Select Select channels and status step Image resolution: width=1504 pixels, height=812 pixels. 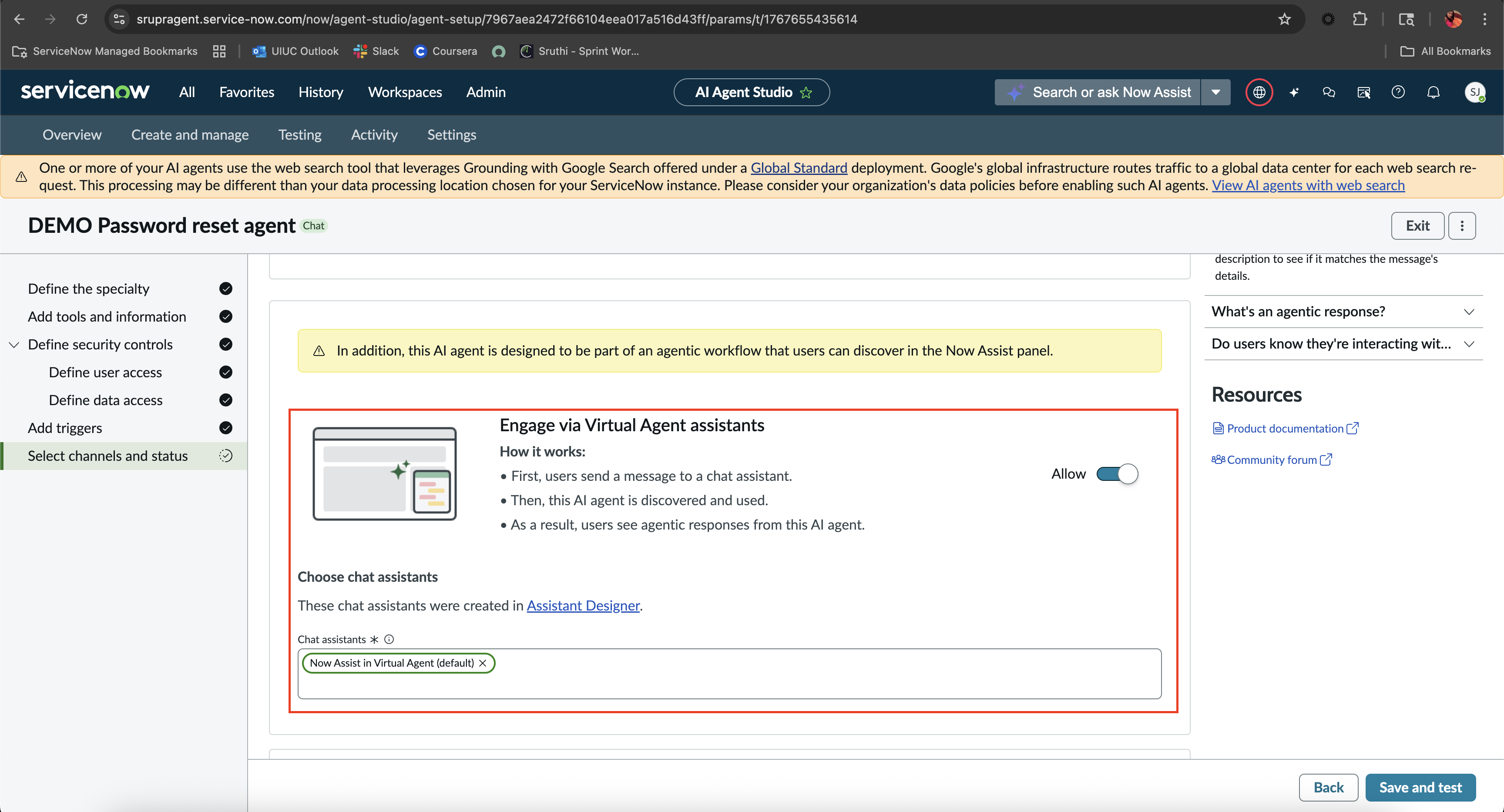[x=124, y=456]
